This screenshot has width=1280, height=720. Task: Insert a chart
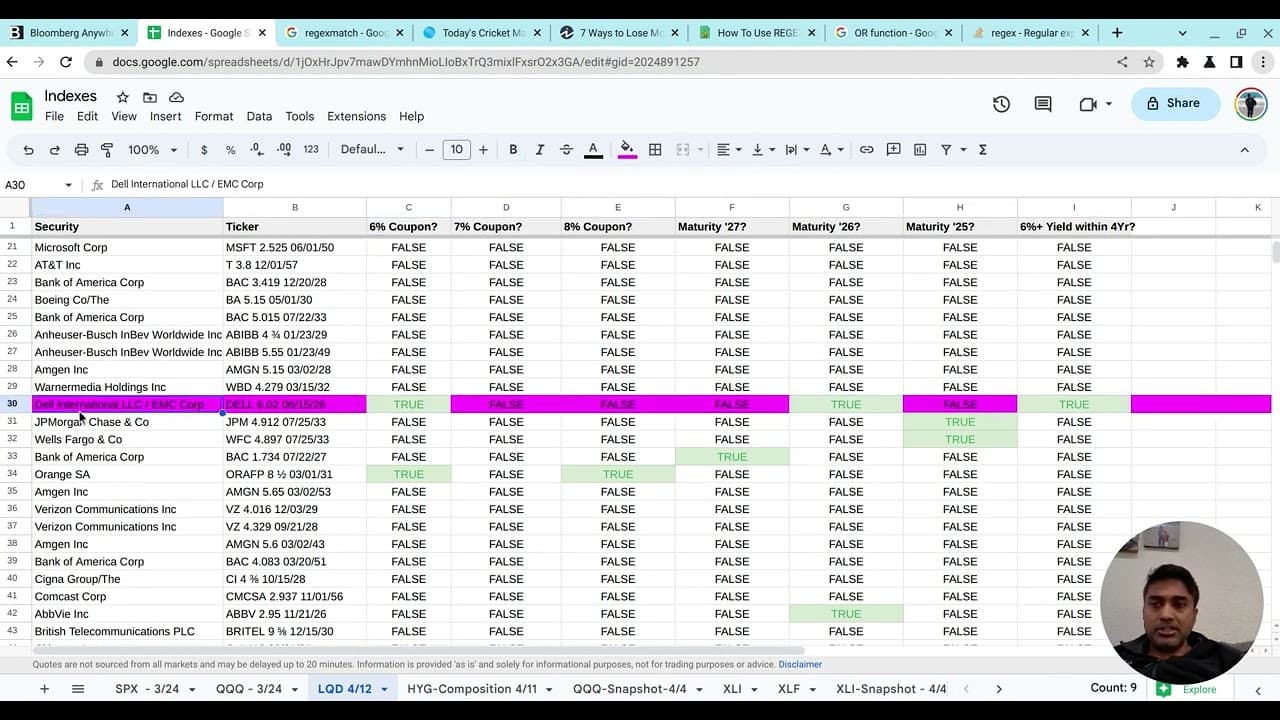[920, 150]
